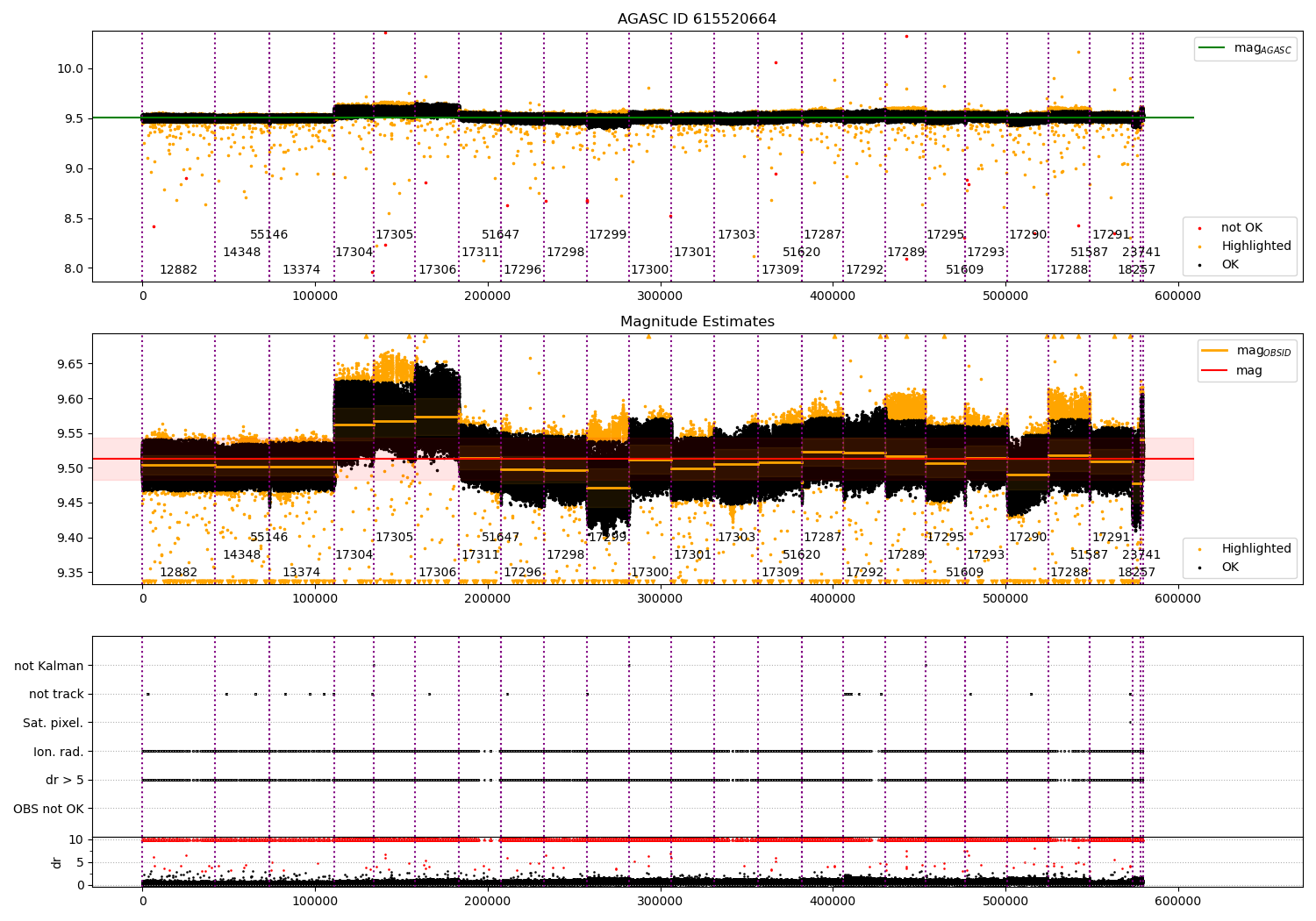Click obsid label '17298' in top plot
The width and height of the screenshot is (1316, 921).
(x=565, y=253)
